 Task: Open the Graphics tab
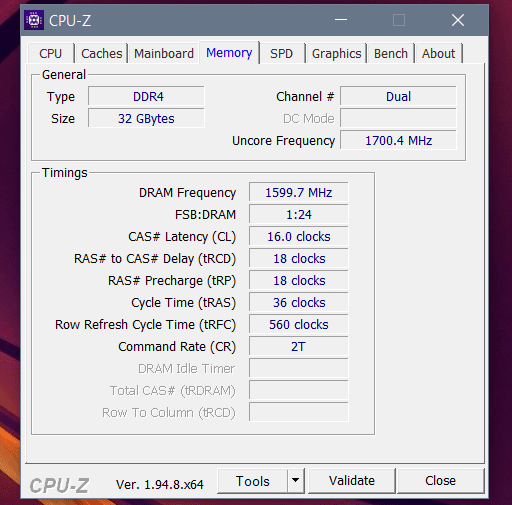pos(336,53)
